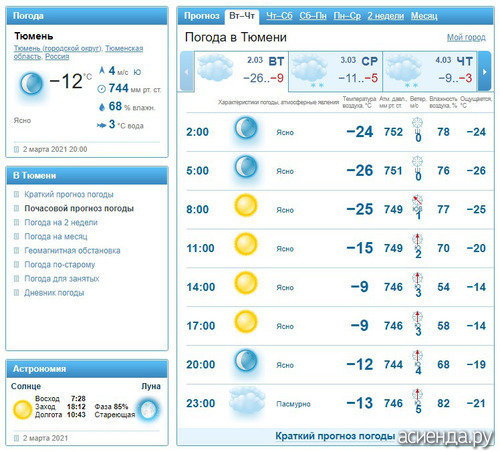Click the snow cloud icon for 3.03 СР
This screenshot has height=452, width=500.
point(309,71)
